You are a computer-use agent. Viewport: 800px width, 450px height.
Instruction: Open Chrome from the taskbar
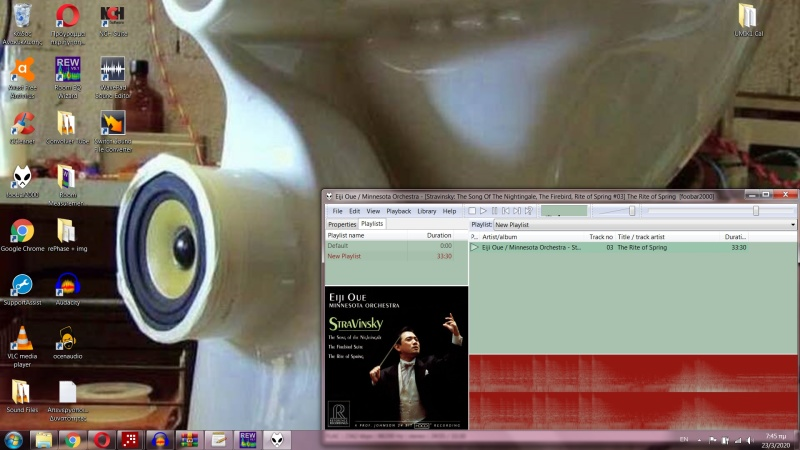click(72, 440)
